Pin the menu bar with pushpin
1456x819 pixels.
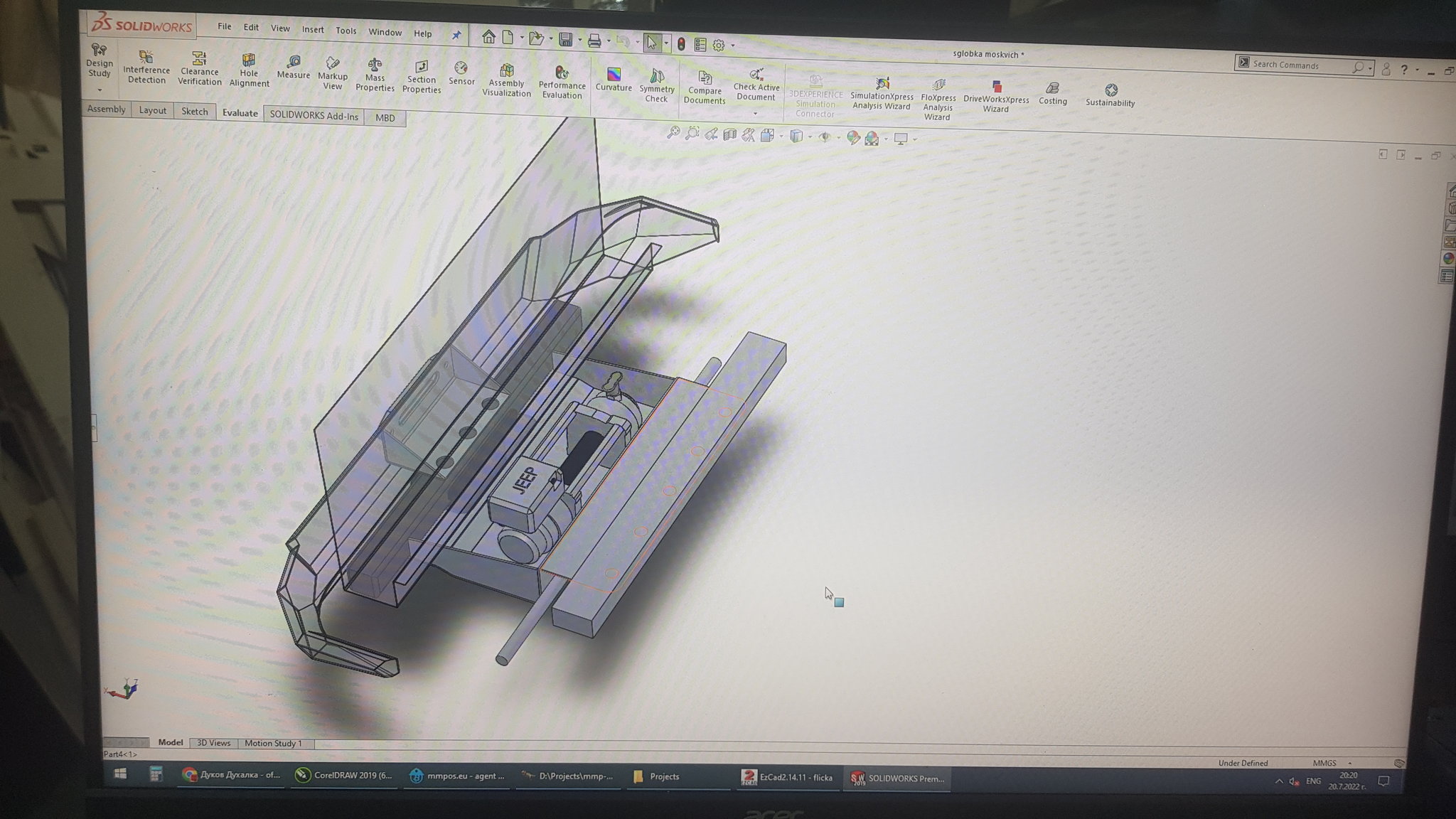456,35
